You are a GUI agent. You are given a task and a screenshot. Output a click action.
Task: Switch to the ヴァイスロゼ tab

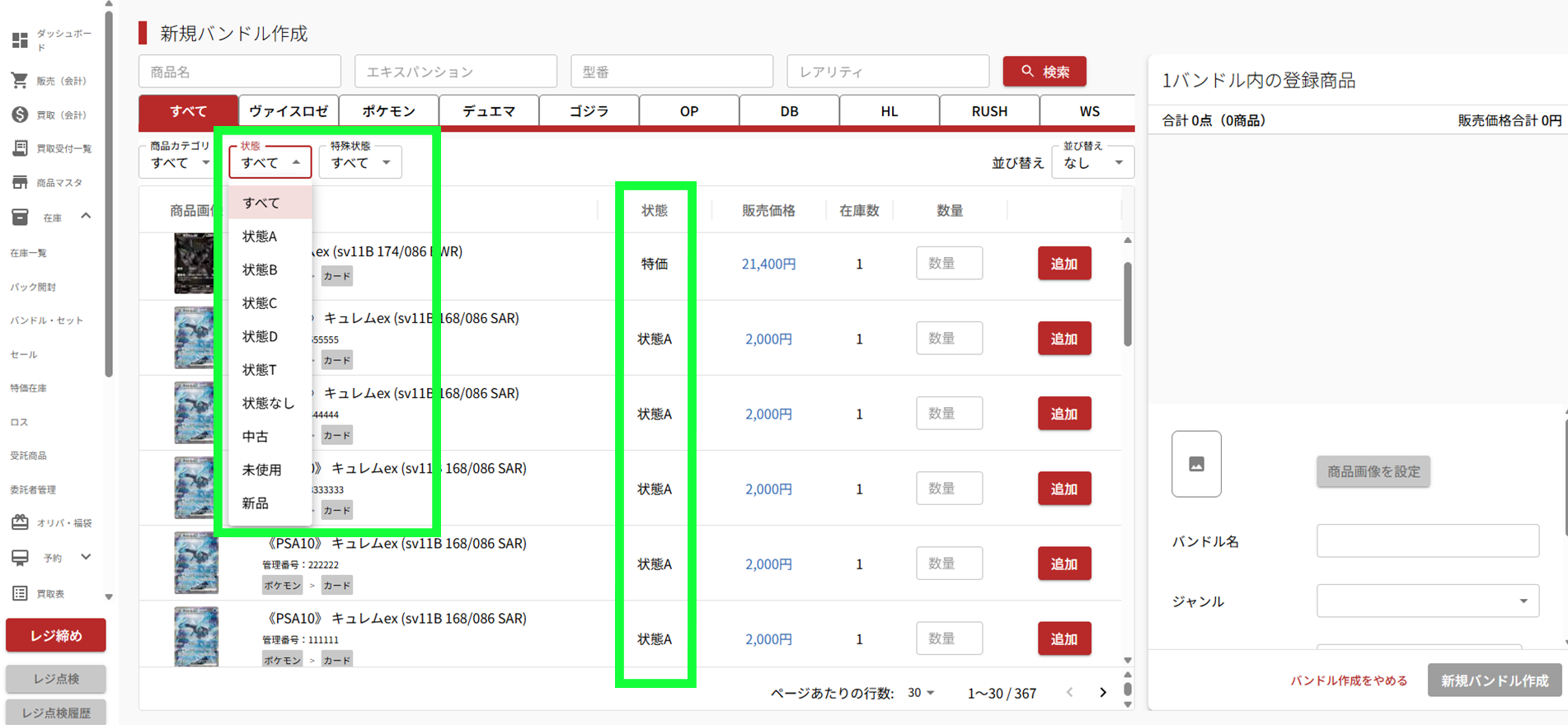pyautogui.click(x=289, y=111)
